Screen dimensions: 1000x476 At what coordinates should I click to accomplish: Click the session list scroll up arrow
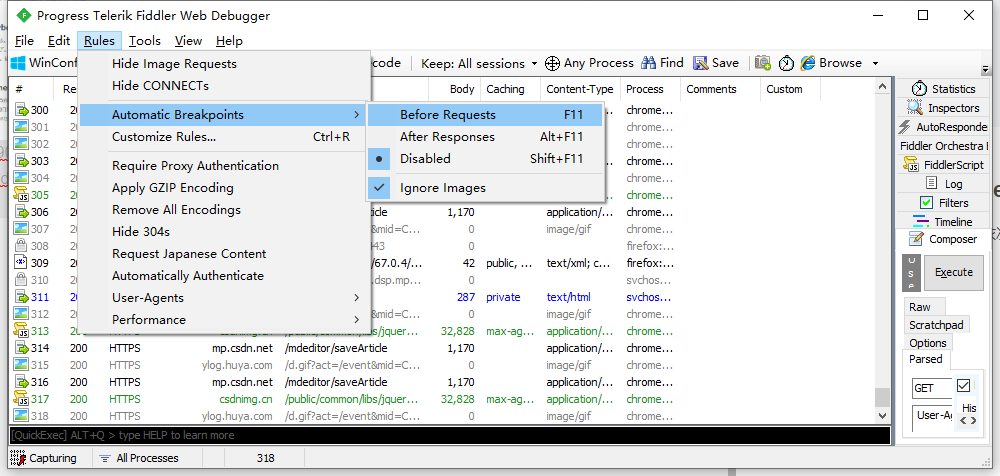pyautogui.click(x=882, y=87)
